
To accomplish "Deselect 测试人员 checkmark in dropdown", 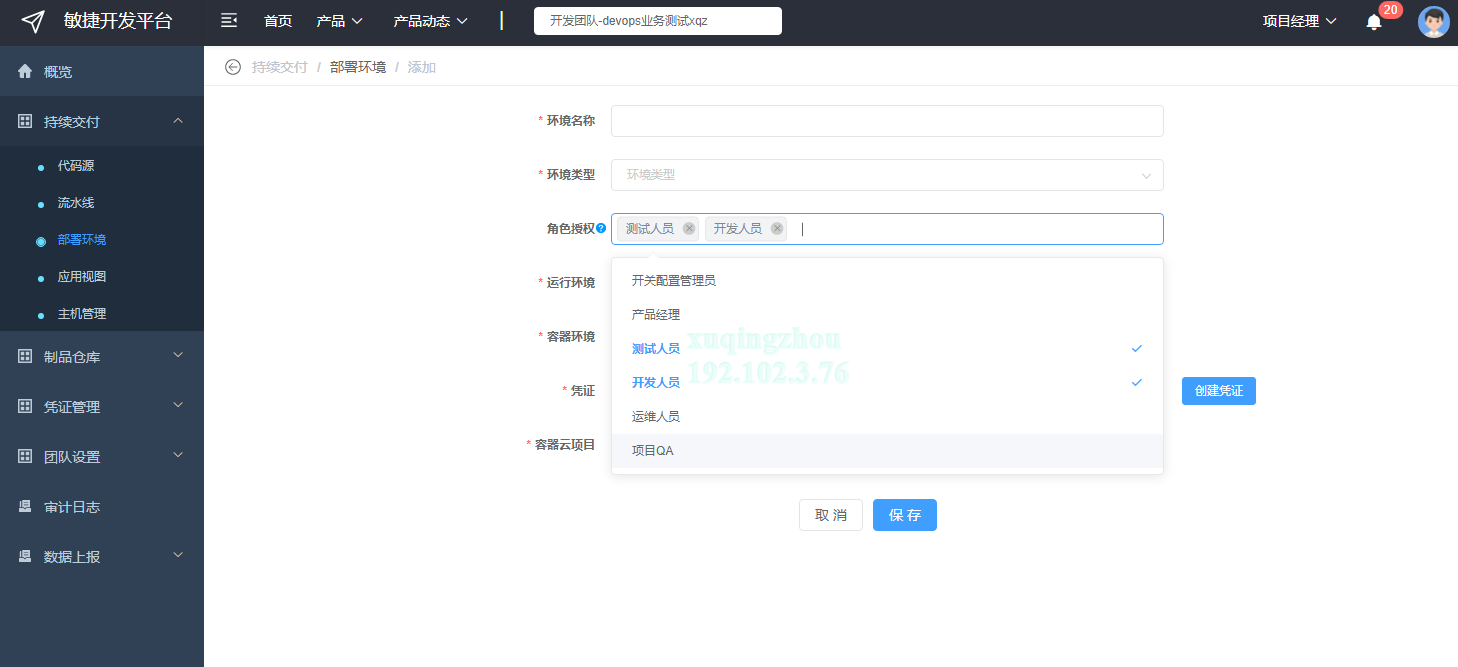I will [x=1136, y=349].
